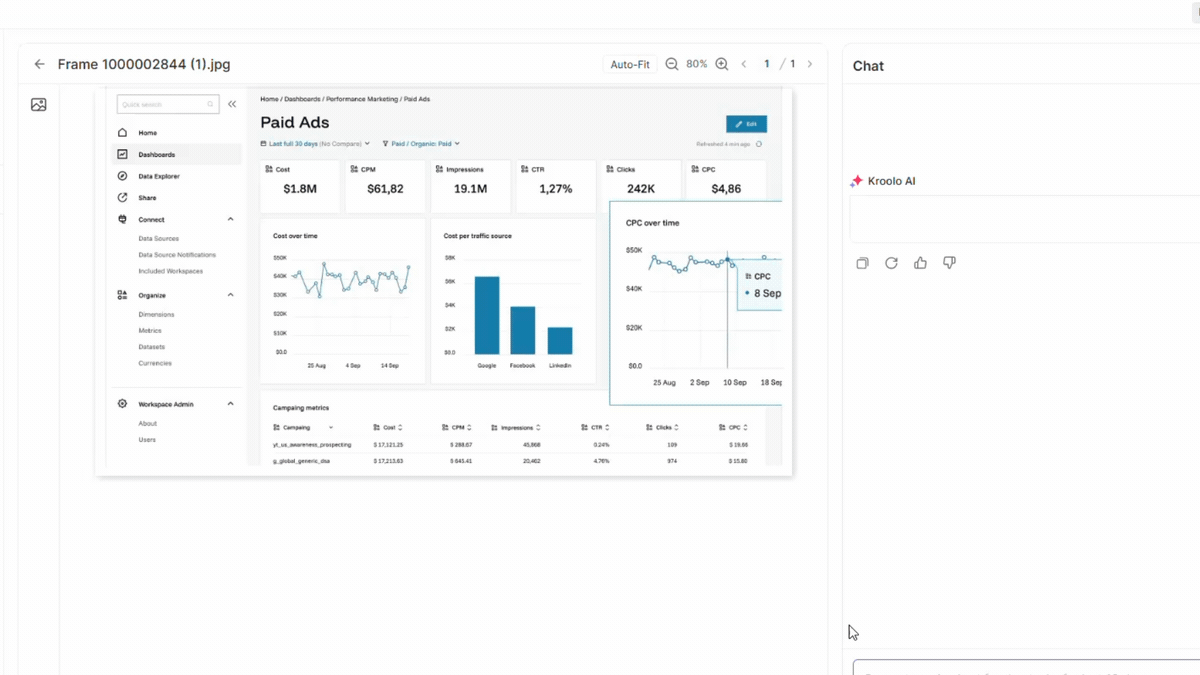Collapse the dashboard sidebar with double-chevron icon
Screen dimensions: 1200x675
[232, 104]
